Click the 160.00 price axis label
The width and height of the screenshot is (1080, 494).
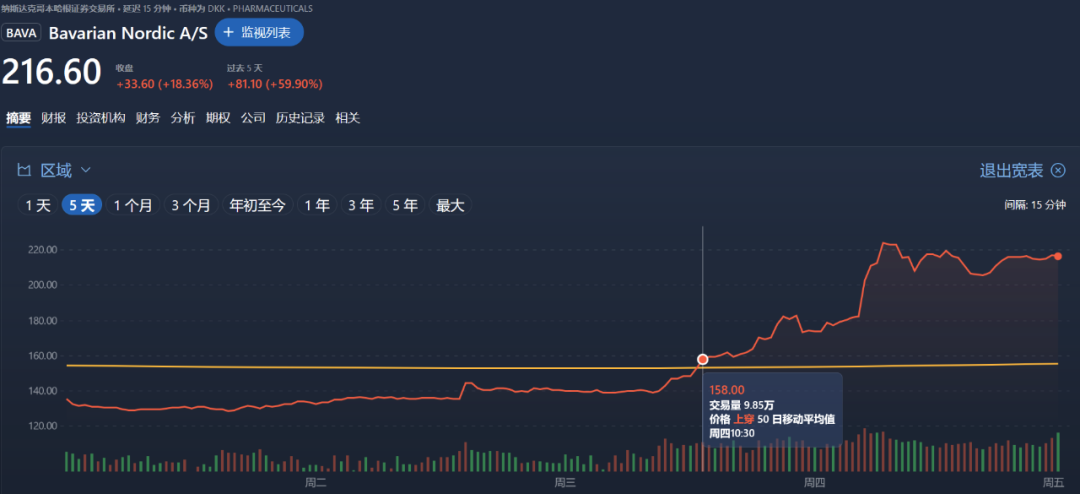coord(43,356)
